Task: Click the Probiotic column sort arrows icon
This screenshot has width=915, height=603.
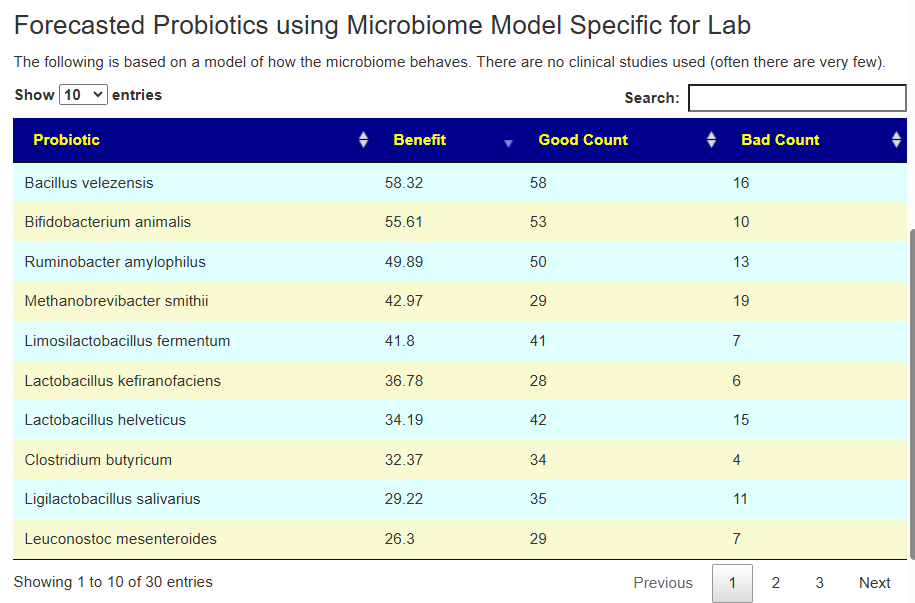Action: 364,140
